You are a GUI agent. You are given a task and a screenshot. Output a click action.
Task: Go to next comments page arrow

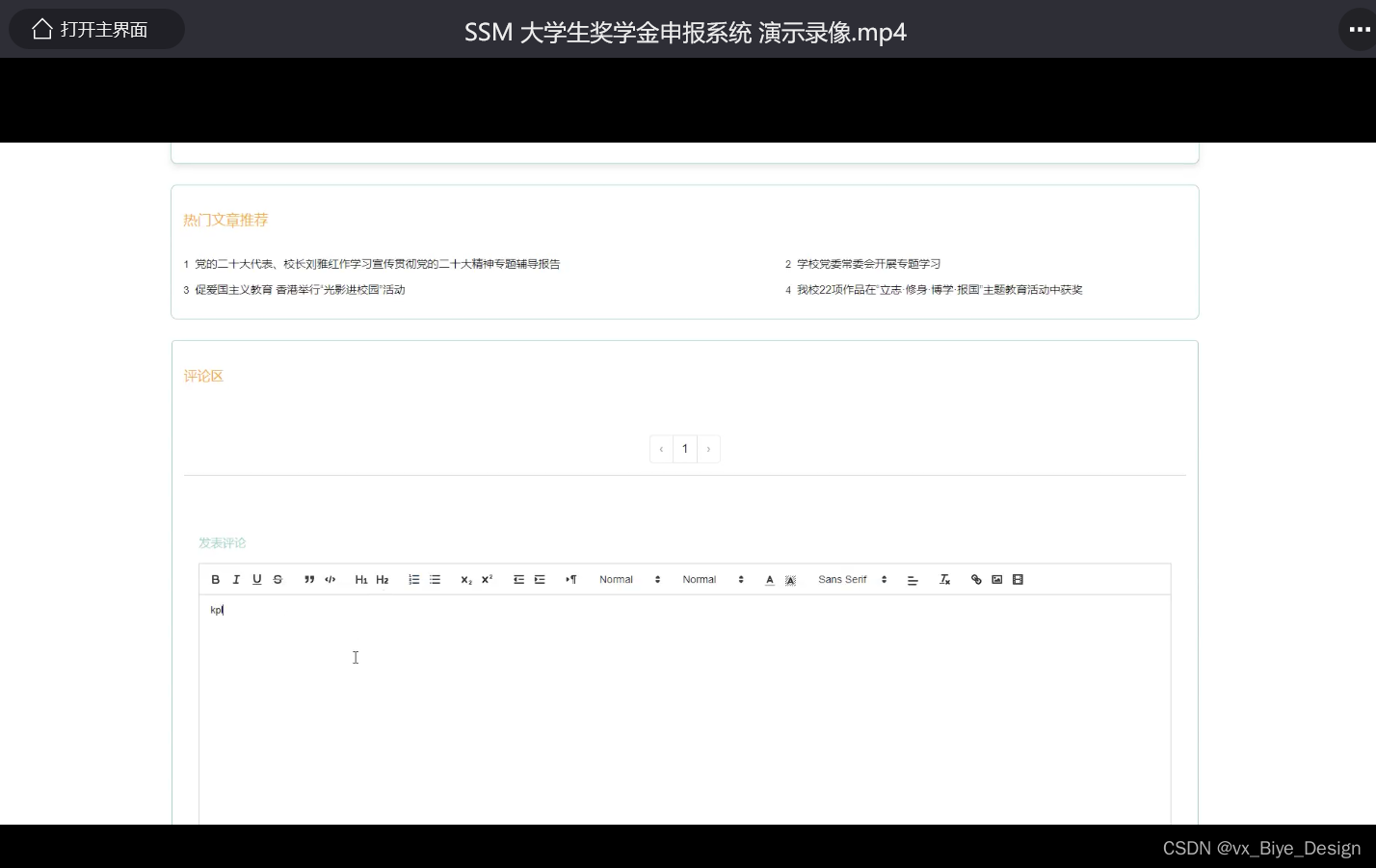708,449
